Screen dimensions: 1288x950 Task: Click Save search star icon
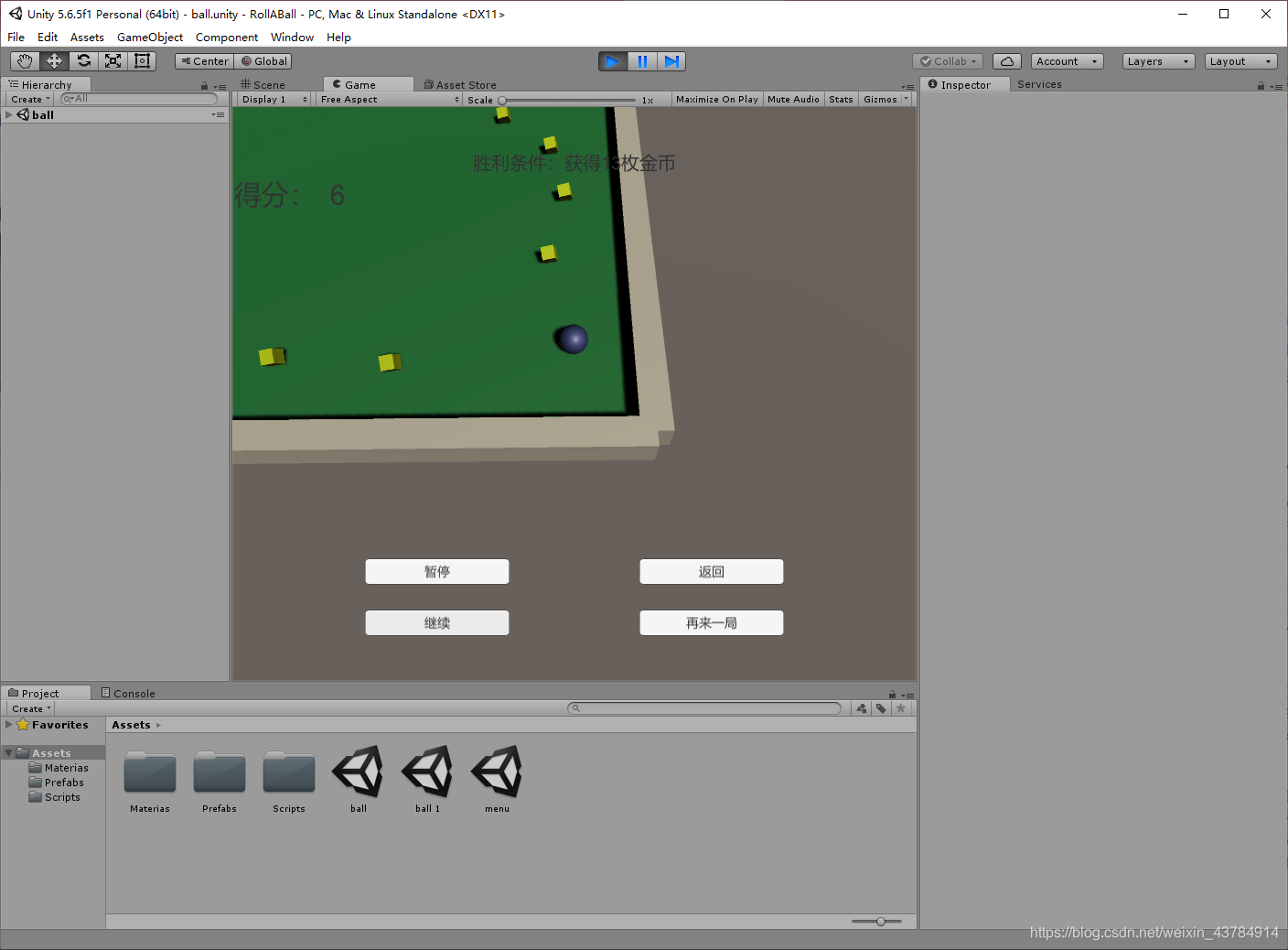click(x=901, y=708)
